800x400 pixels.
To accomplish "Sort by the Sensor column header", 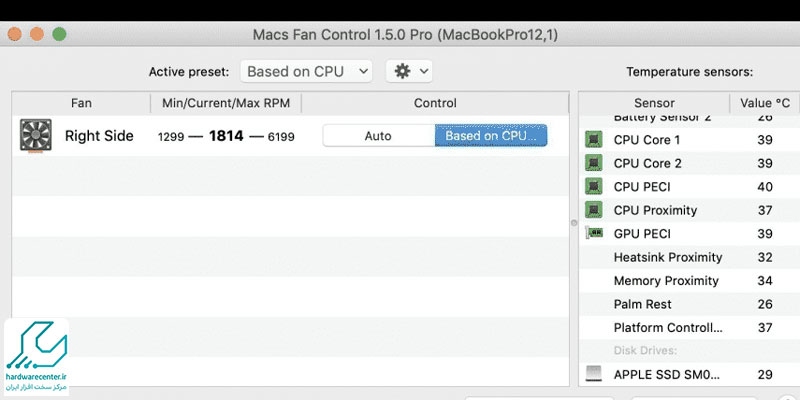I will pos(655,103).
